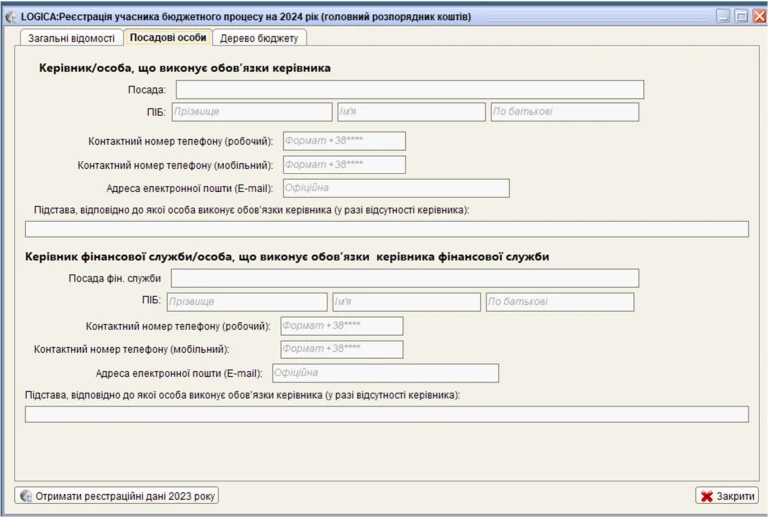Click the керівник Ім'я field
768x518 pixels.
[x=410, y=112]
